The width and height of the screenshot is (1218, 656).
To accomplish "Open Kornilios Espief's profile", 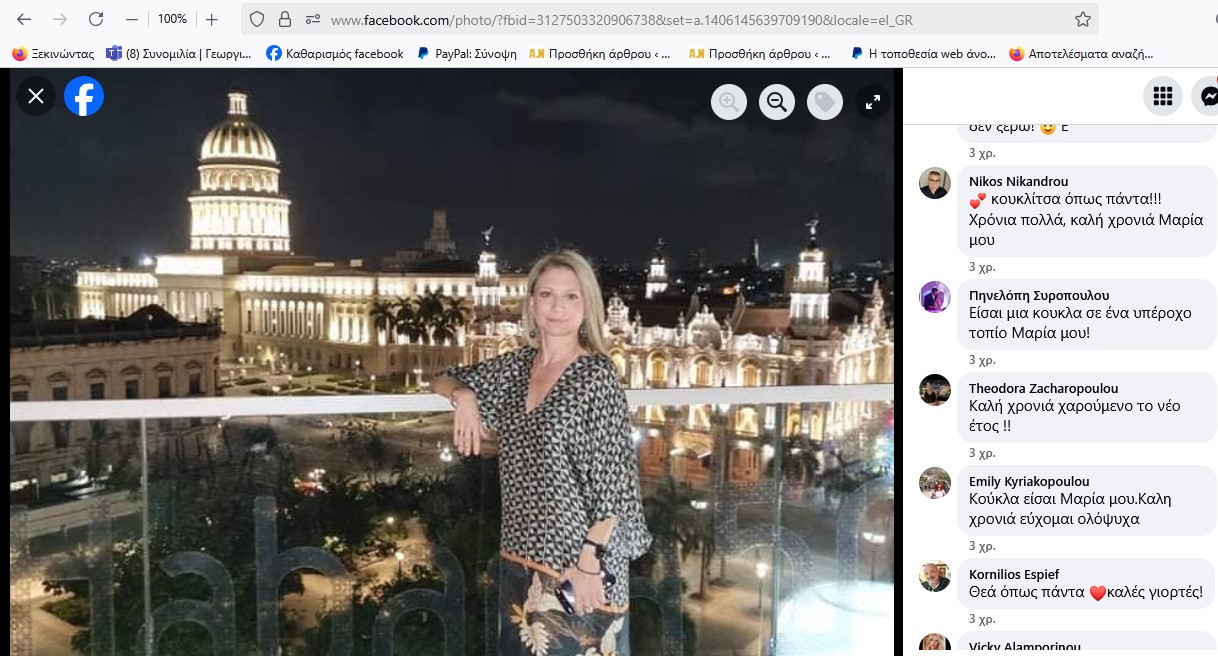I will click(x=1014, y=574).
